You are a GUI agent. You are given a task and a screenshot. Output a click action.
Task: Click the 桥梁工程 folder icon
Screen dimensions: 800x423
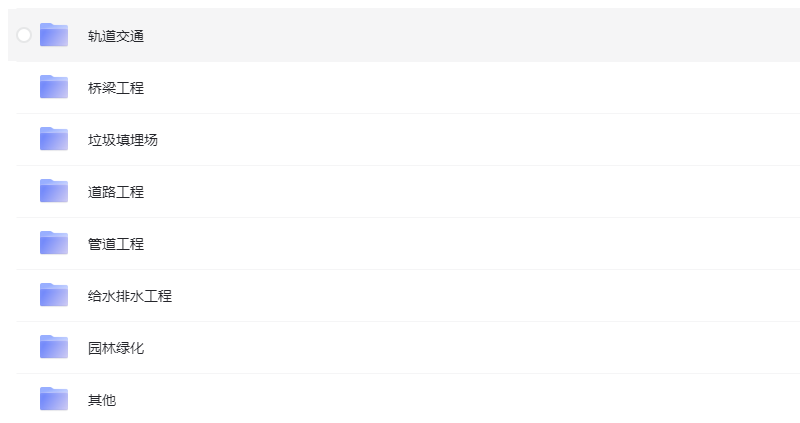coord(54,87)
